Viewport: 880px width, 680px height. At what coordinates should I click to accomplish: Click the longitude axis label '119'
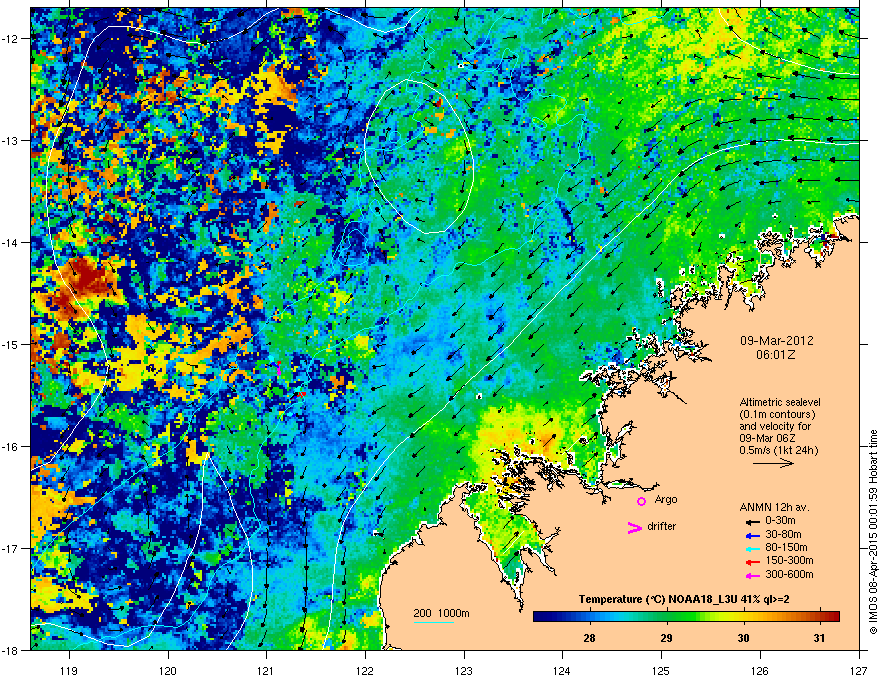tap(69, 670)
